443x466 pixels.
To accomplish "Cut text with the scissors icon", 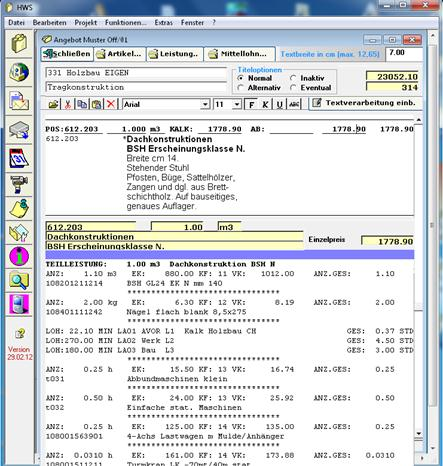I will (68, 104).
